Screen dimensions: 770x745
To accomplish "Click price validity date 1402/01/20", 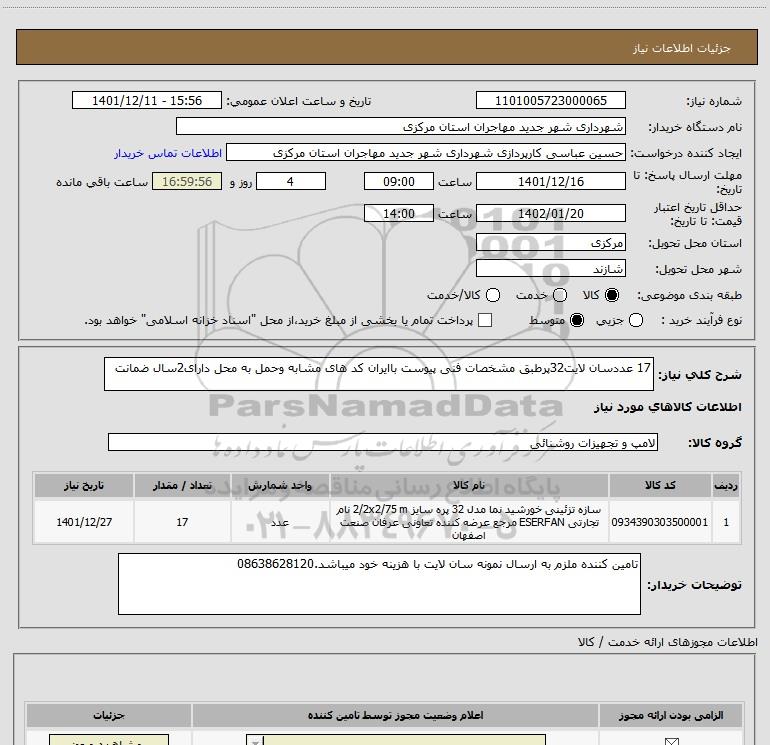I will (550, 213).
